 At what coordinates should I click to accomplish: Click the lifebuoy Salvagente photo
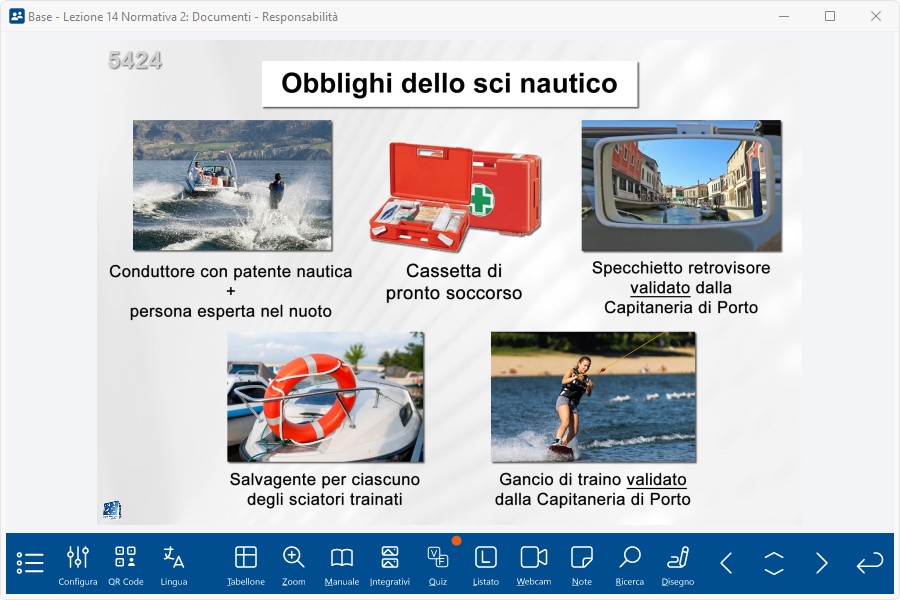[325, 397]
